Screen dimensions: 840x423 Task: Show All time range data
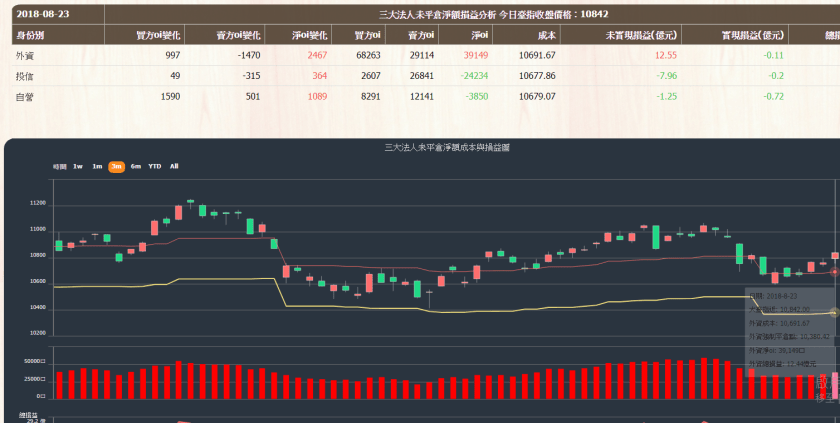click(174, 166)
